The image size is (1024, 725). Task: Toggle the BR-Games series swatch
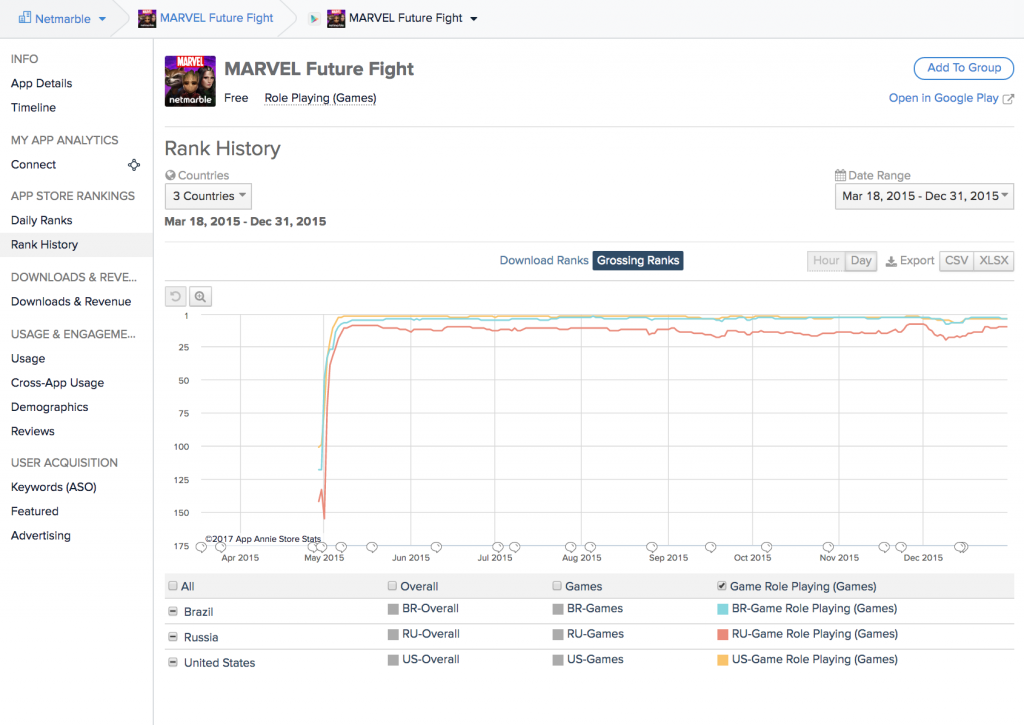[x=558, y=609]
